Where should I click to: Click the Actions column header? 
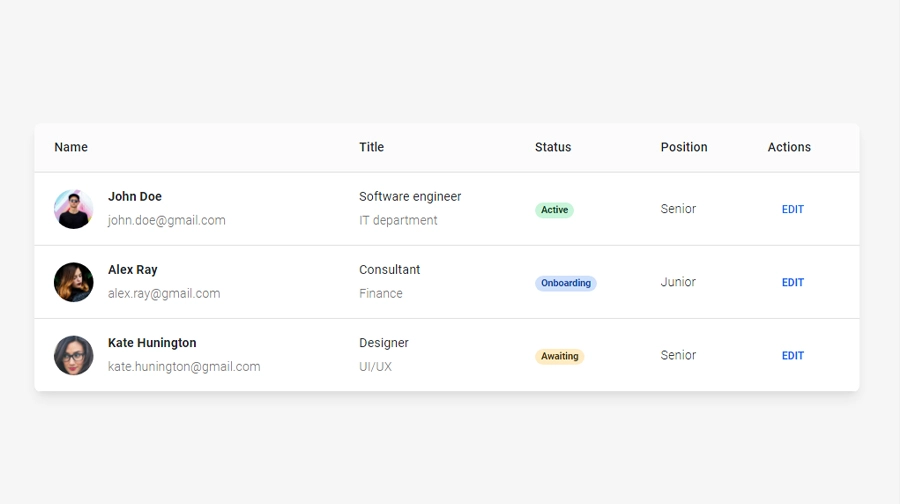789,147
